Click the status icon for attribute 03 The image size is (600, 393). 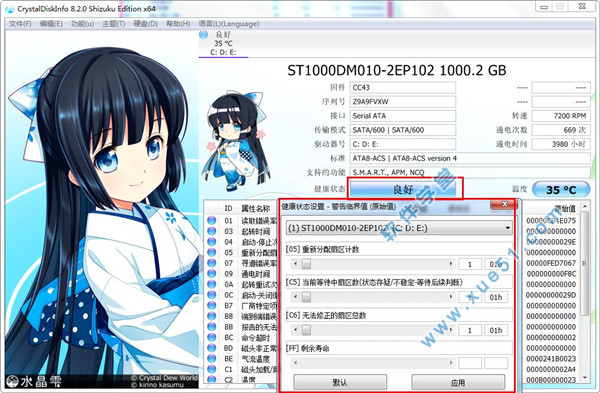pyautogui.click(x=212, y=231)
